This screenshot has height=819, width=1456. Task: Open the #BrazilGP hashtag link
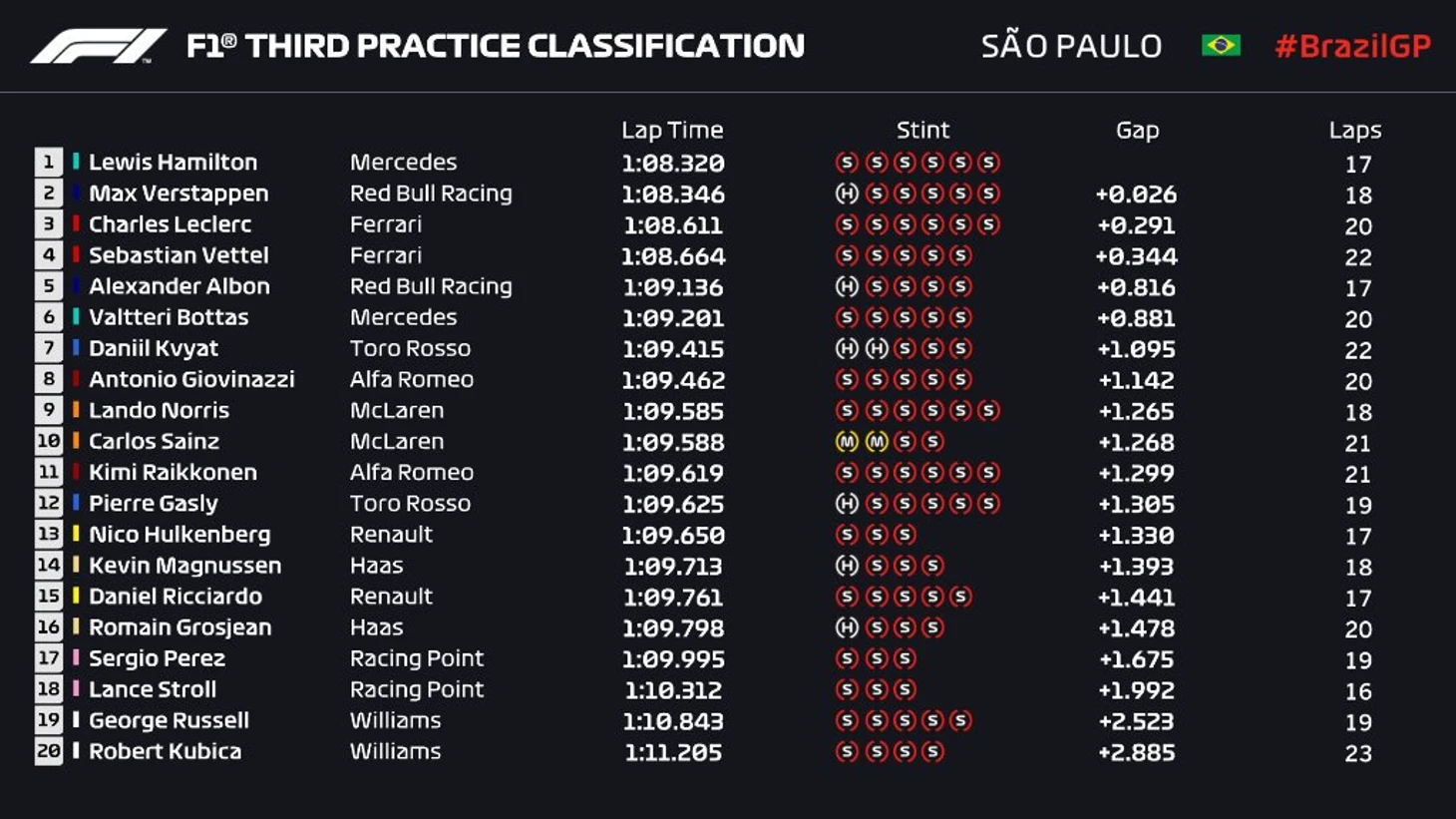point(1352,46)
